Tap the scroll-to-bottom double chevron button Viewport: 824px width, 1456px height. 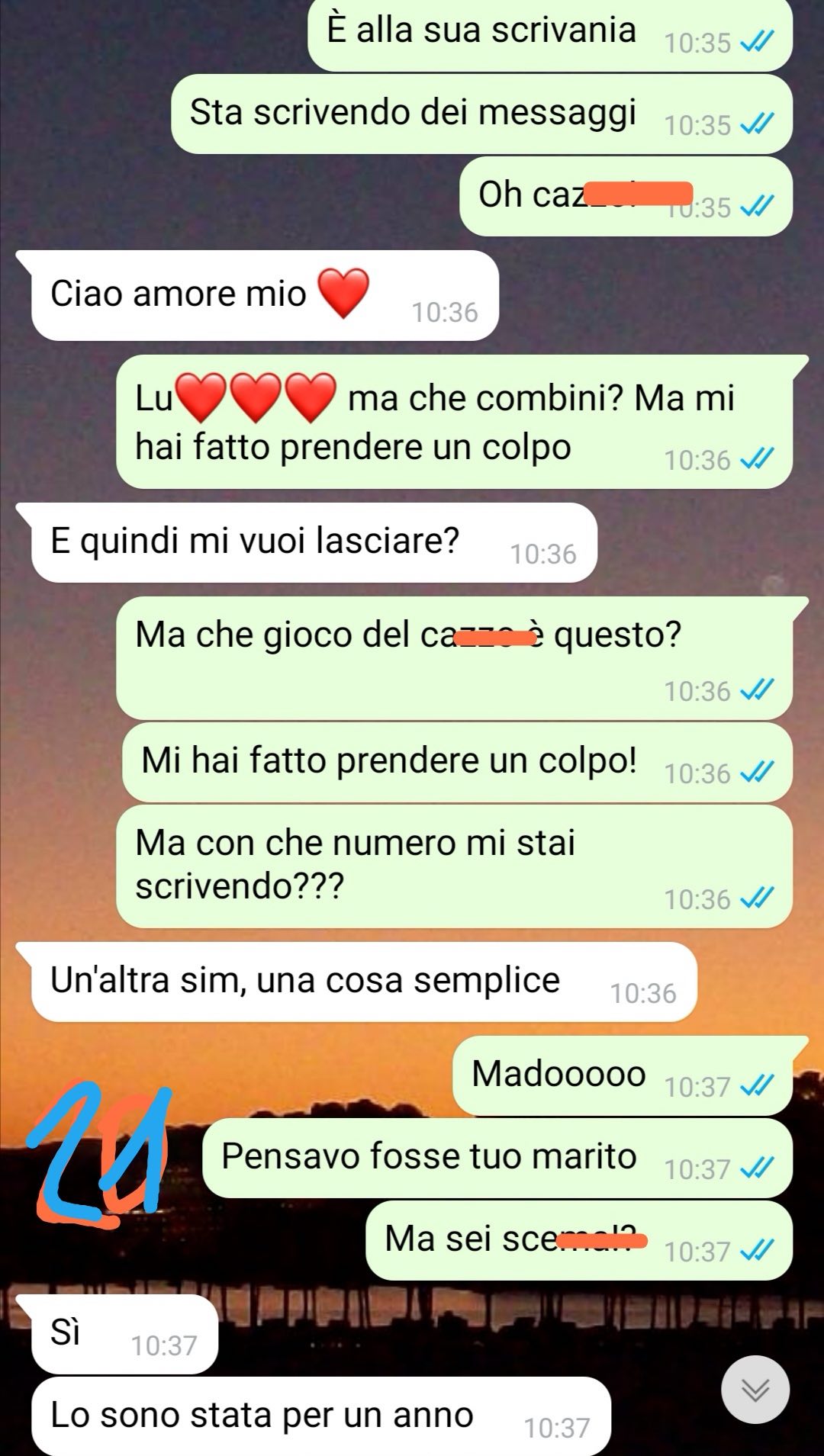click(x=755, y=1390)
